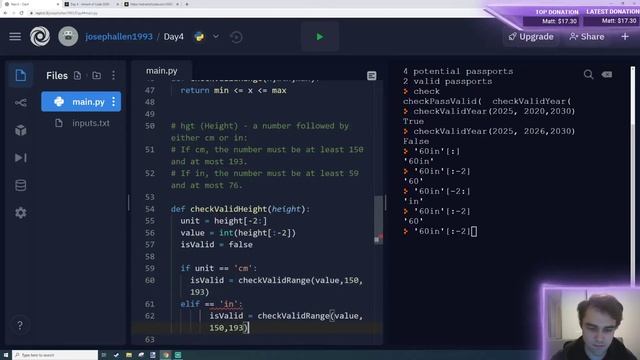Run the program with the green play button
This screenshot has width=640, height=360.
(x=320, y=37)
